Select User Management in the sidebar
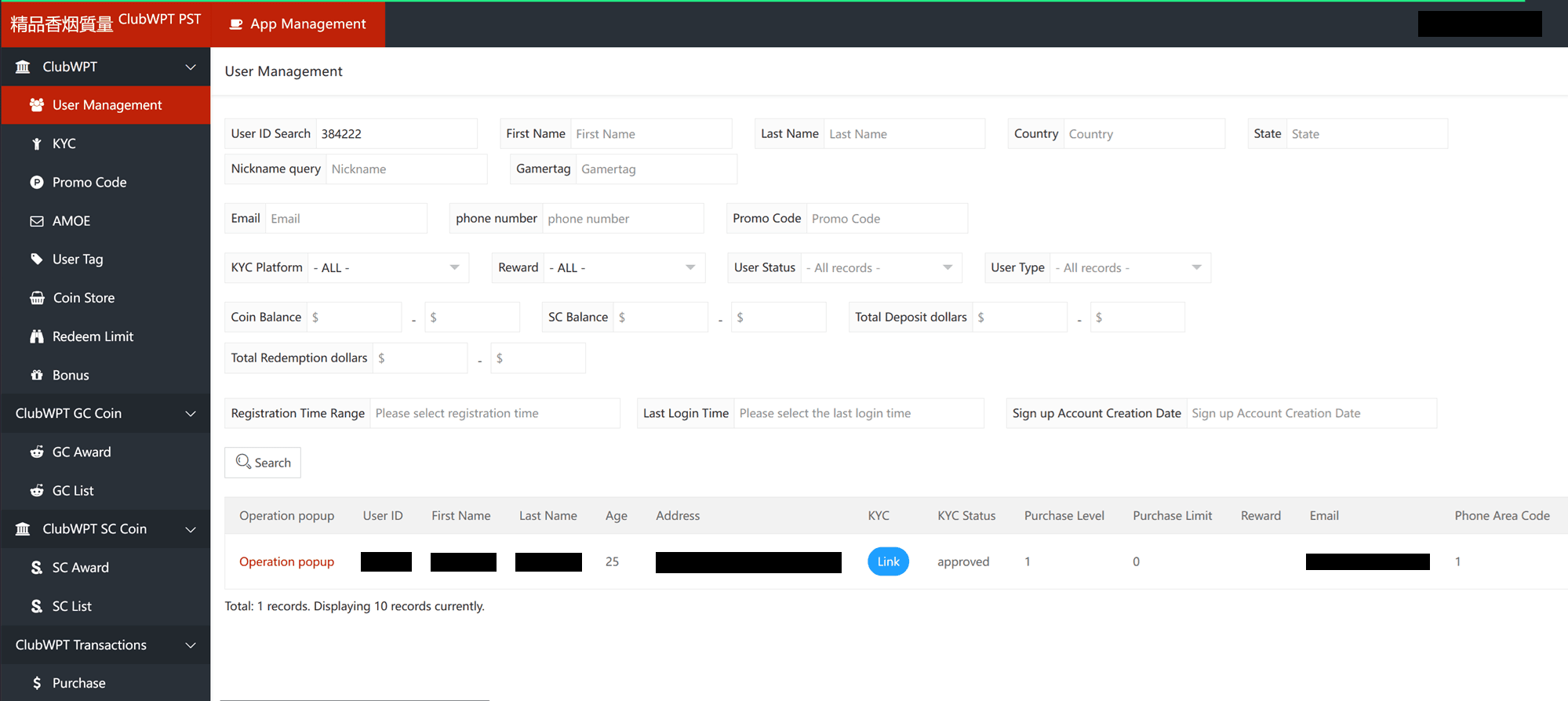The width and height of the screenshot is (1568, 701). click(107, 105)
